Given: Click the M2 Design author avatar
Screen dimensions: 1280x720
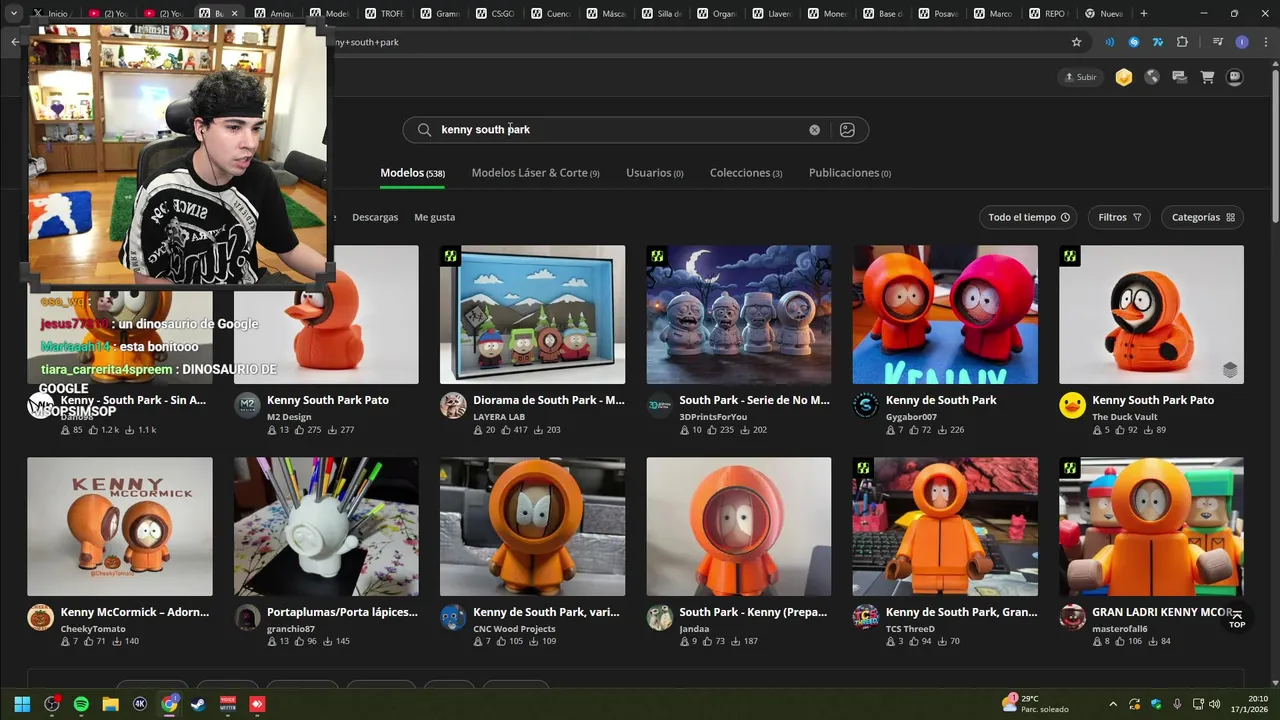Looking at the screenshot, I should tap(247, 405).
